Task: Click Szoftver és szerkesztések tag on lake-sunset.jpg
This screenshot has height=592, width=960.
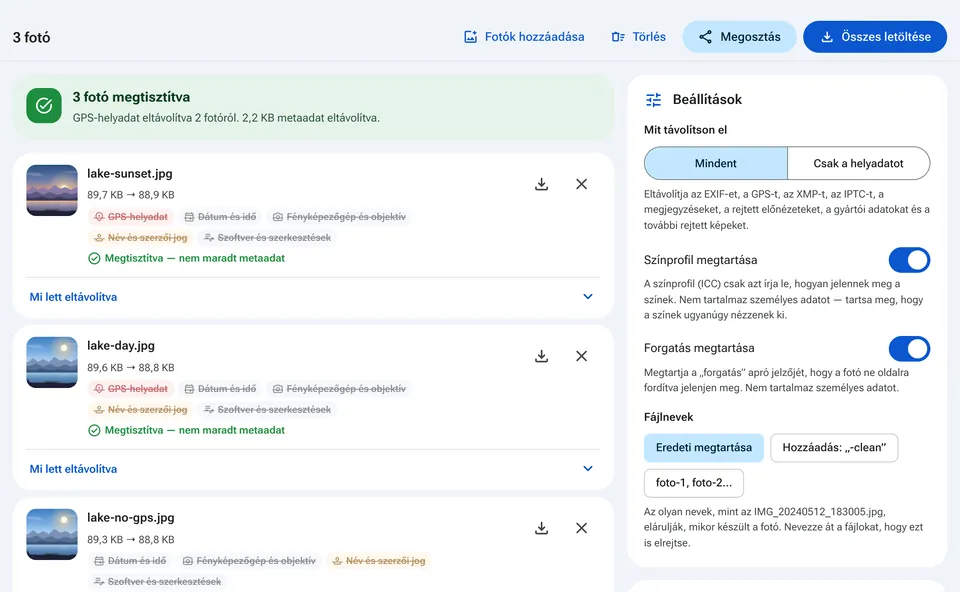Action: 268,238
